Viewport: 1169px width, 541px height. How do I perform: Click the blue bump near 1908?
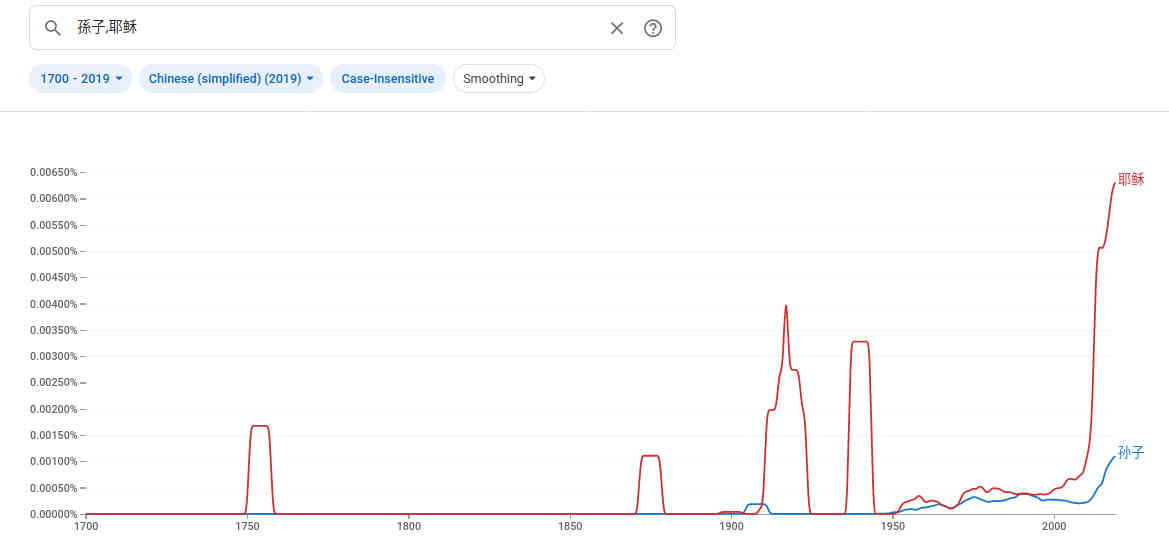click(x=756, y=504)
